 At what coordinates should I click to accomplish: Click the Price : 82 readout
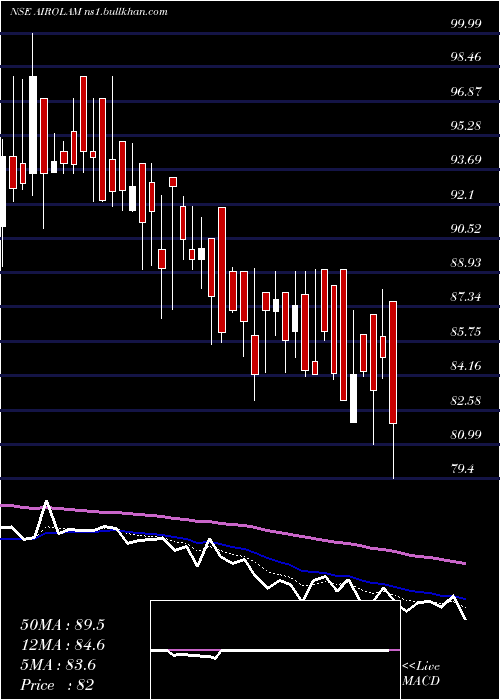point(57,685)
